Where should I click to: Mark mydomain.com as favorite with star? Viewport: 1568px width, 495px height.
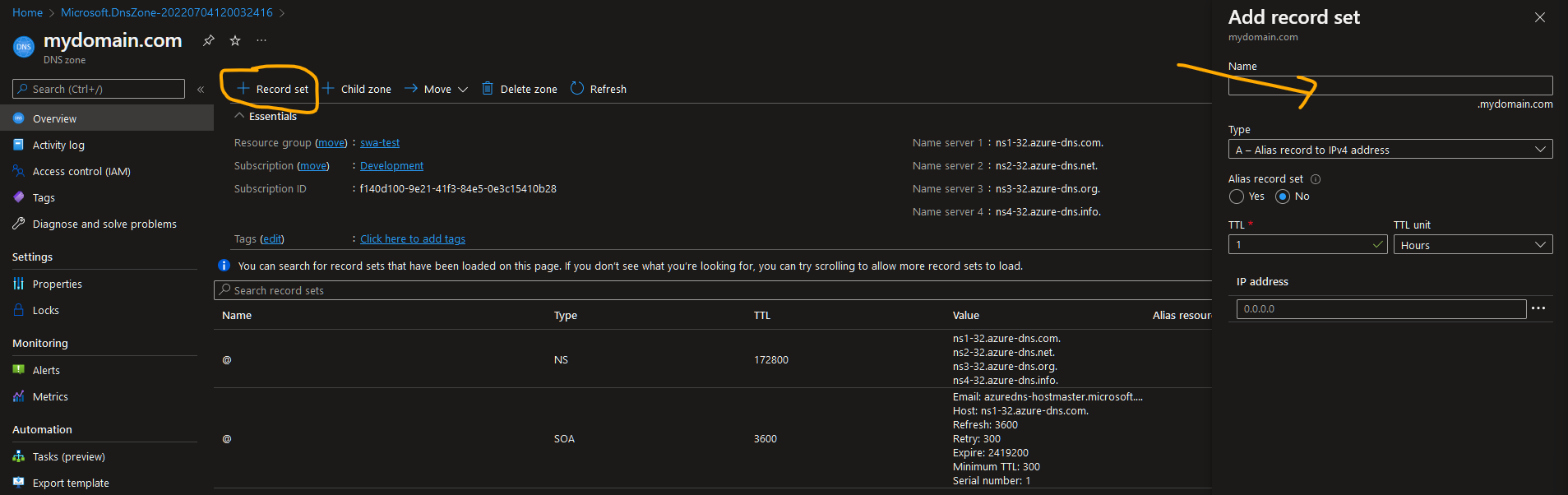click(235, 40)
